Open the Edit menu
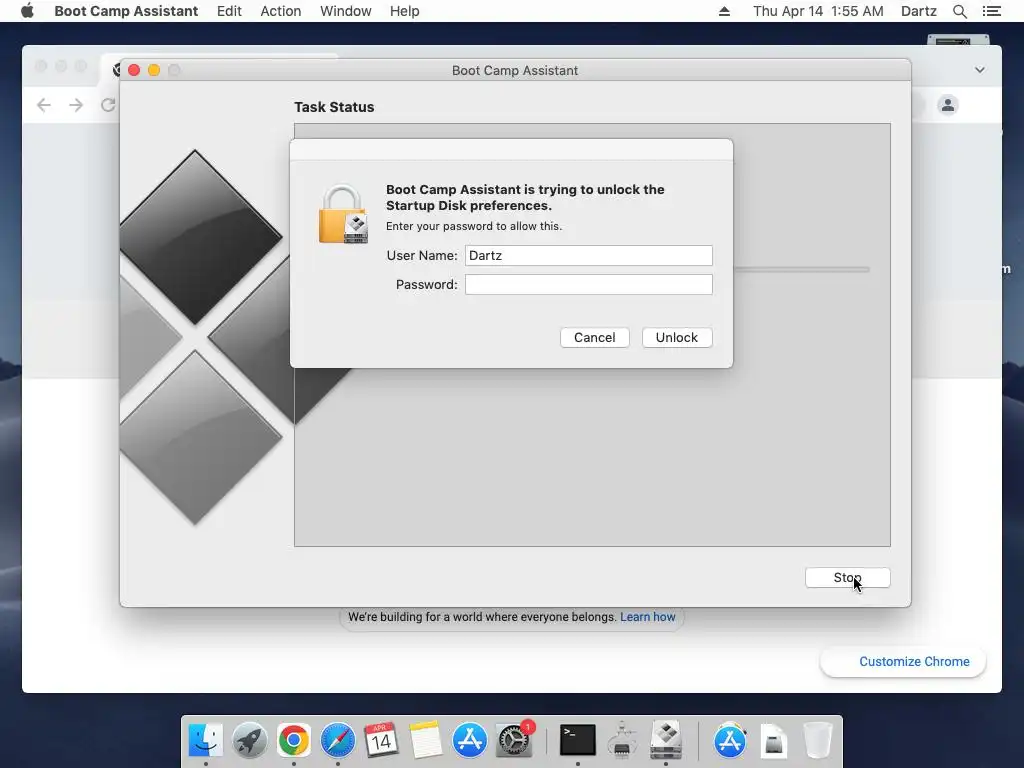This screenshot has width=1024, height=768. click(229, 11)
